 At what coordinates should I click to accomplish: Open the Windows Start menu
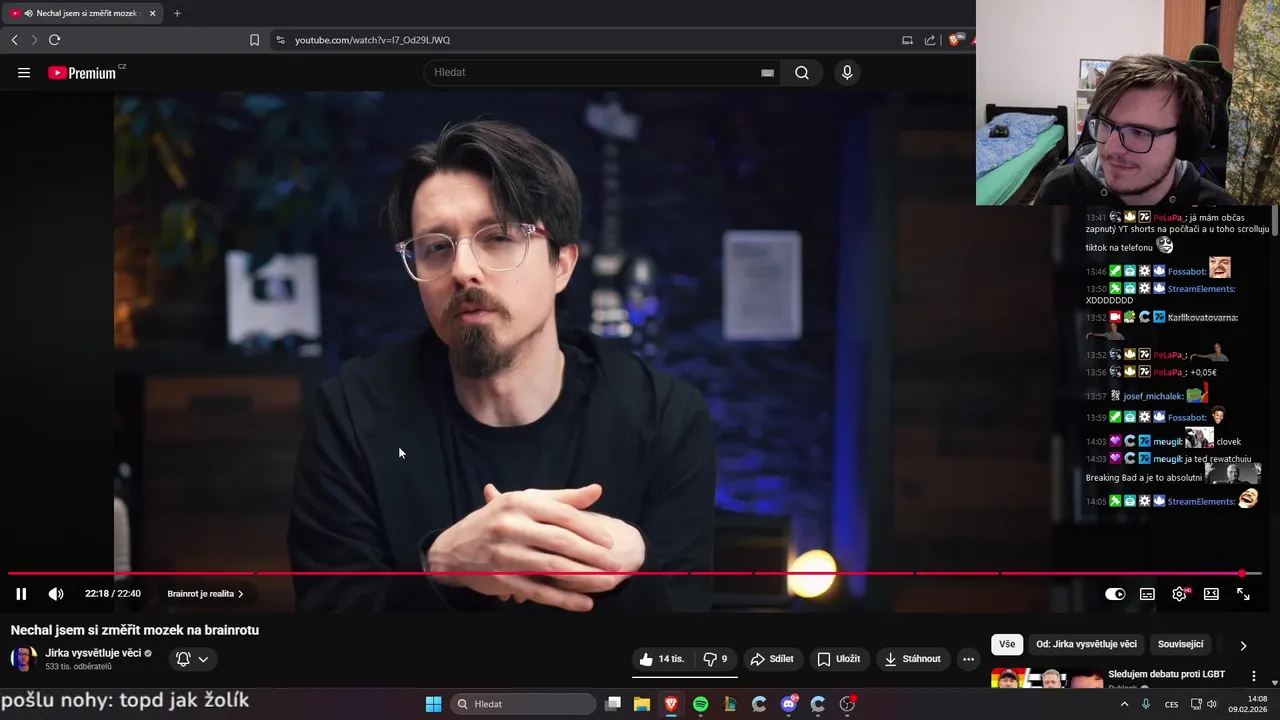point(434,704)
